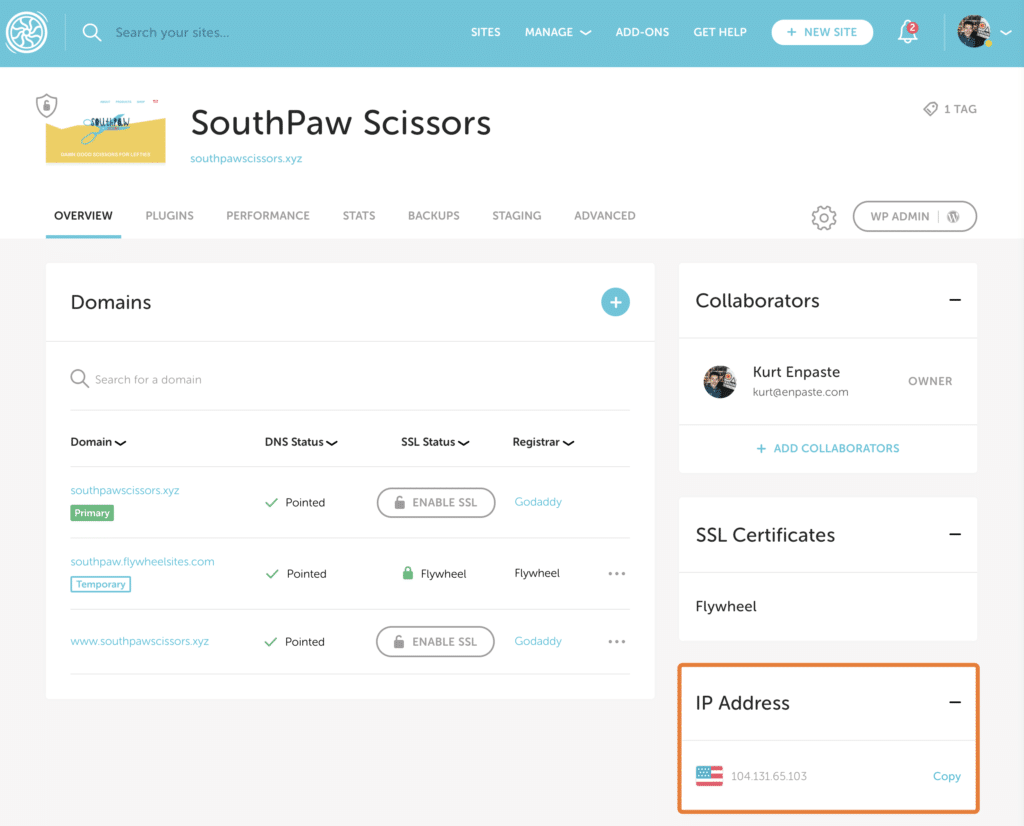Open the ellipsis menu for southpaw.flywheelsites.com
This screenshot has height=826, width=1024.
click(617, 573)
